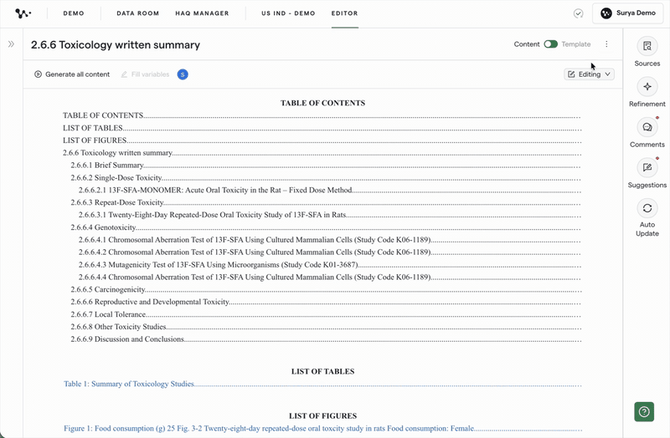Open the green help button
Image resolution: width=670 pixels, height=438 pixels.
pos(644,412)
